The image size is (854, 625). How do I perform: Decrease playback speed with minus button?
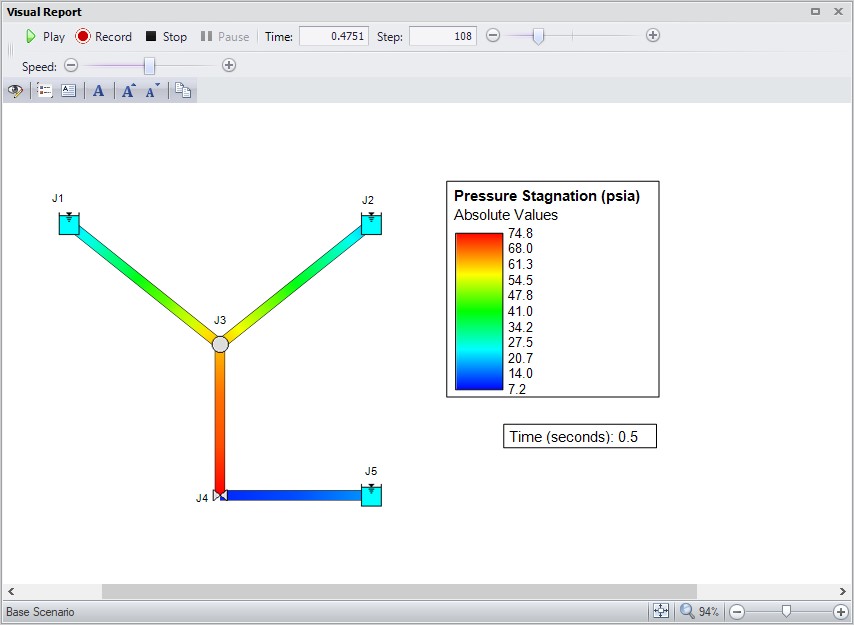click(71, 65)
